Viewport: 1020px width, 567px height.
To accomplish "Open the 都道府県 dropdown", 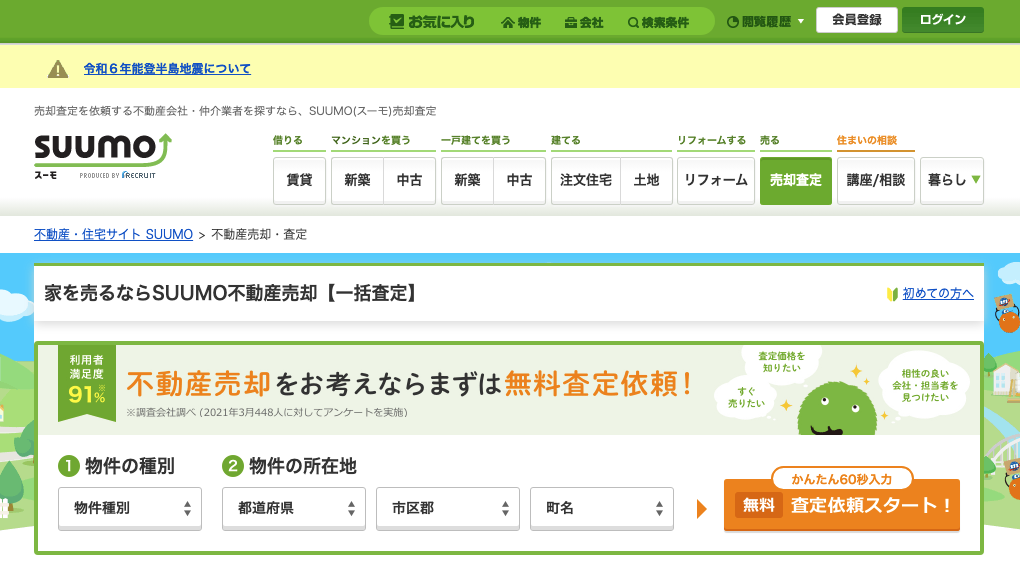I will point(294,508).
